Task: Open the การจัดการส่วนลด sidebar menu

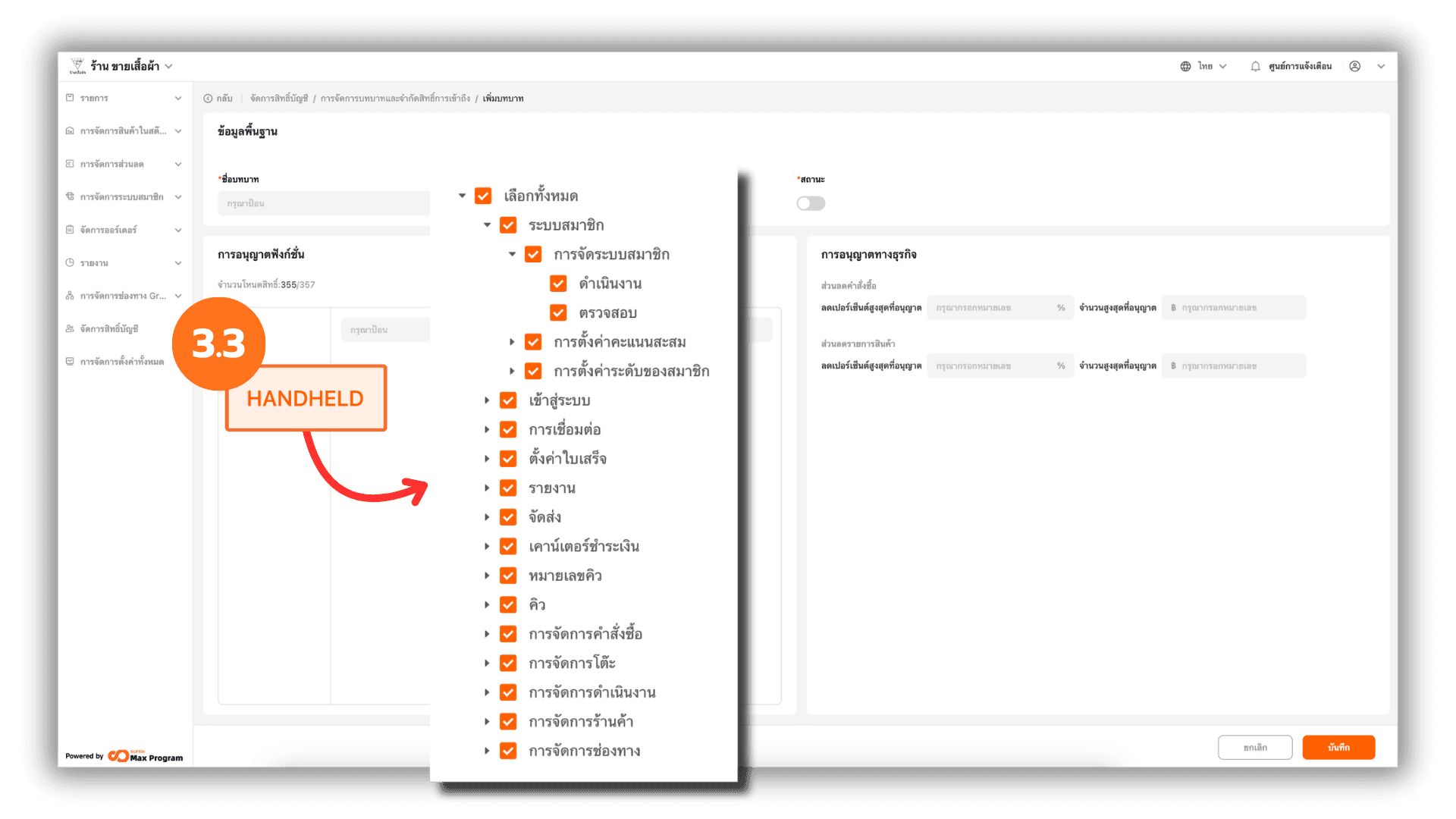Action: [x=112, y=164]
